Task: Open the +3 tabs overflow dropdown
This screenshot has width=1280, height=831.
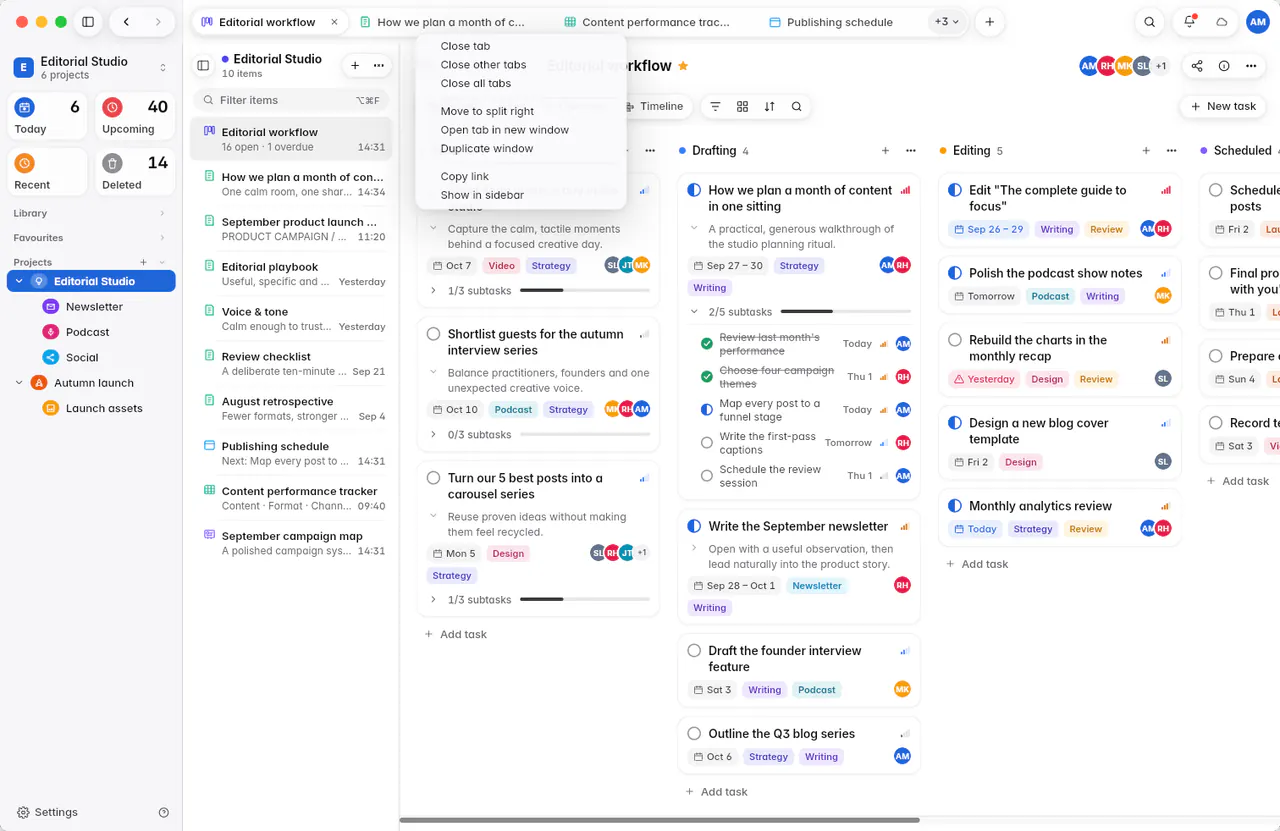Action: [x=946, y=22]
